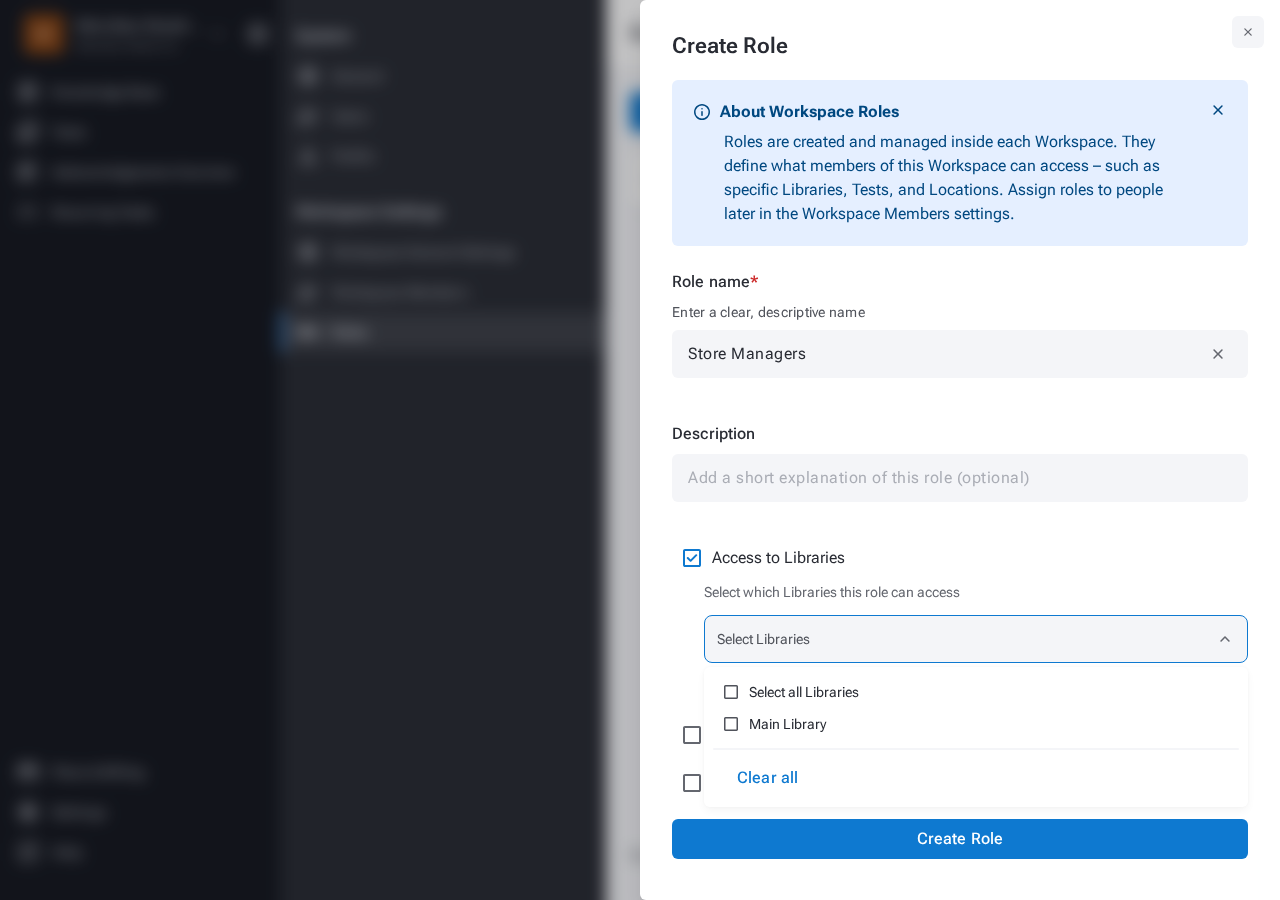Dismiss the About Workspace Roles banner
Image resolution: width=1280 pixels, height=900 pixels.
click(1217, 110)
